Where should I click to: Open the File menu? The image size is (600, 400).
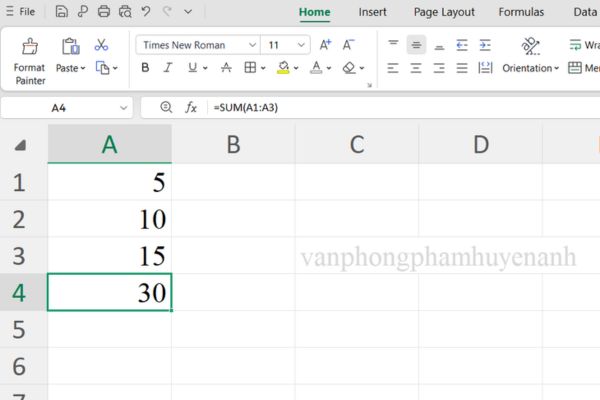click(x=27, y=12)
